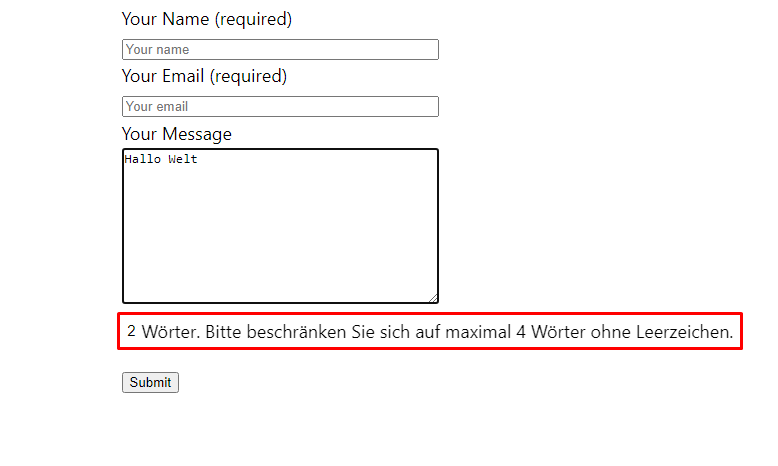The image size is (778, 466).
Task: Click the 'Your Message' label
Action: (177, 134)
